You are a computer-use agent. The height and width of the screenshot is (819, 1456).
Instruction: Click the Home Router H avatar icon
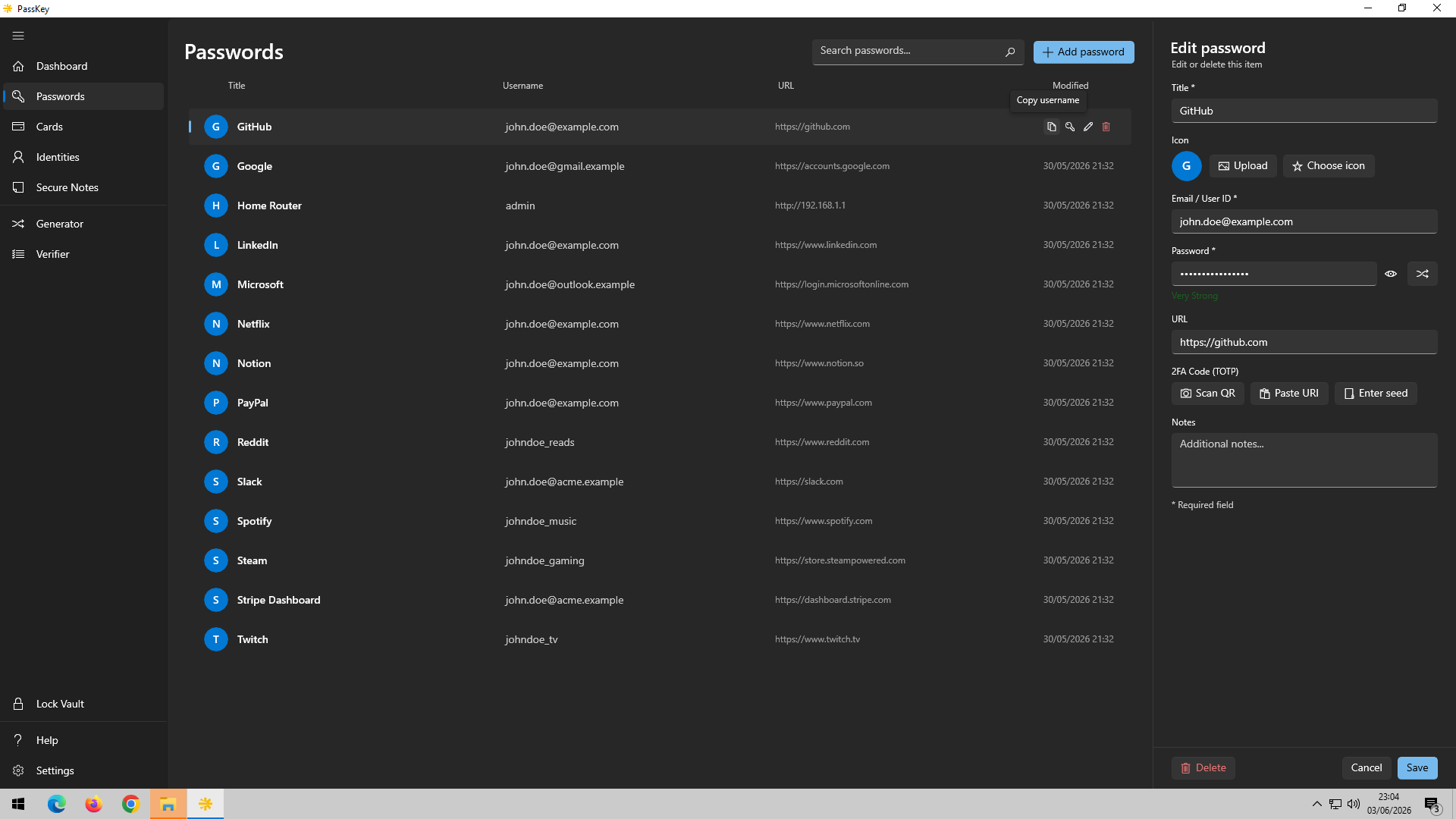216,206
